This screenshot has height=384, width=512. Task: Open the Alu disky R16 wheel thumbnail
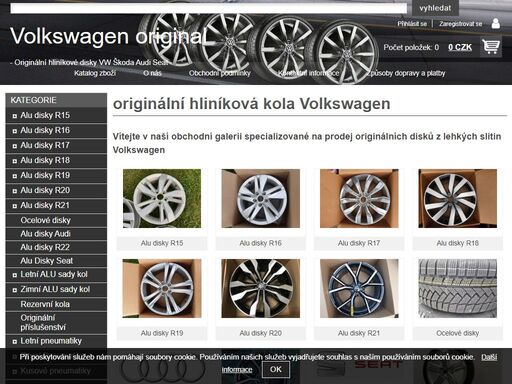pos(260,198)
